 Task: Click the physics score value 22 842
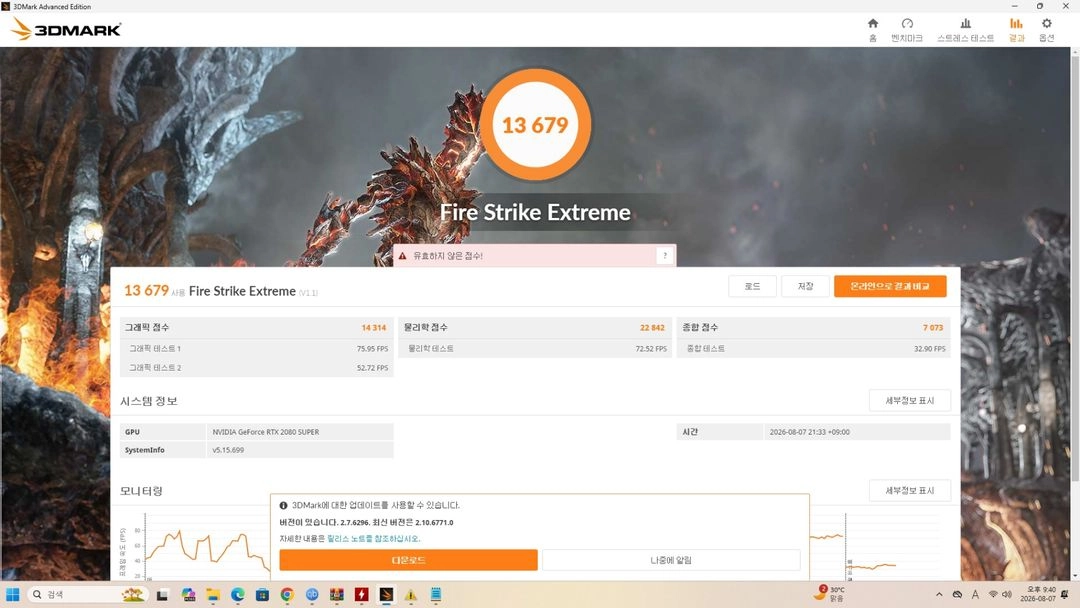[652, 328]
